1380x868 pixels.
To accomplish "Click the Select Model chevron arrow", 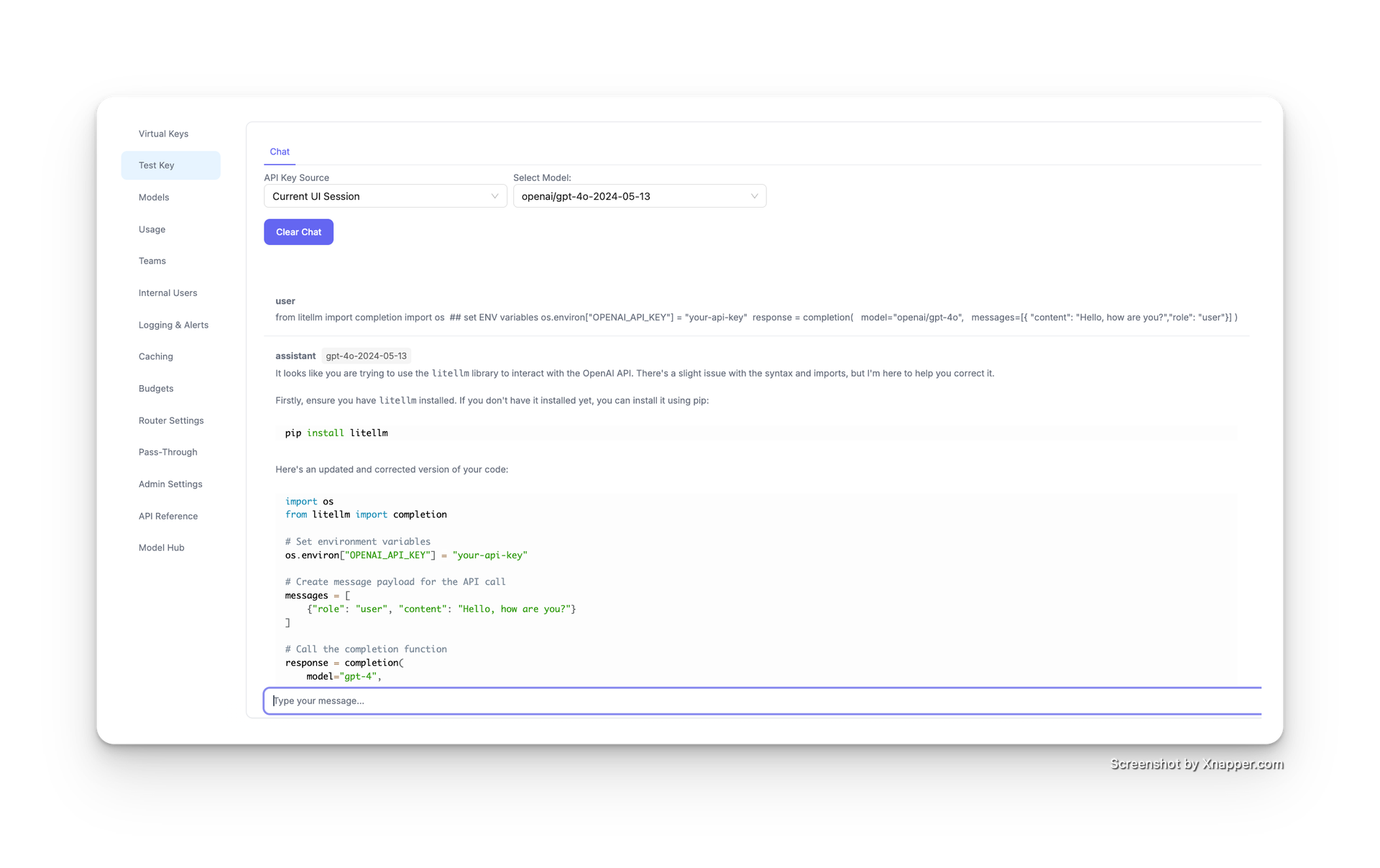I will [x=754, y=196].
